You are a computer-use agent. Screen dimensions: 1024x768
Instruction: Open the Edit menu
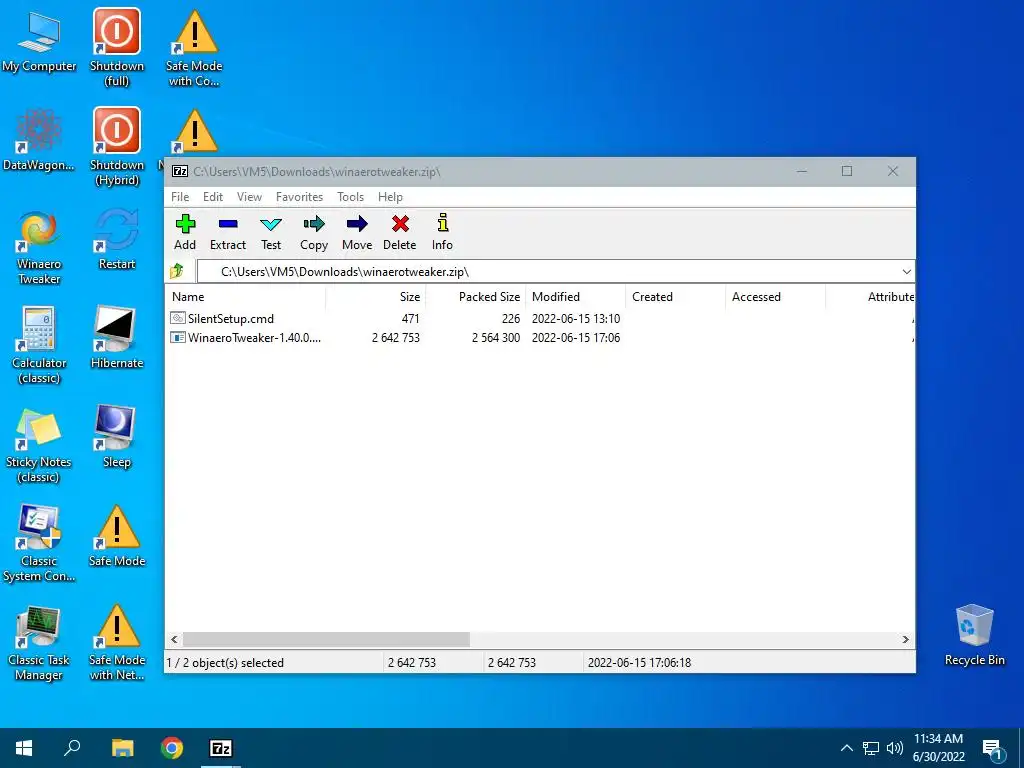point(213,197)
